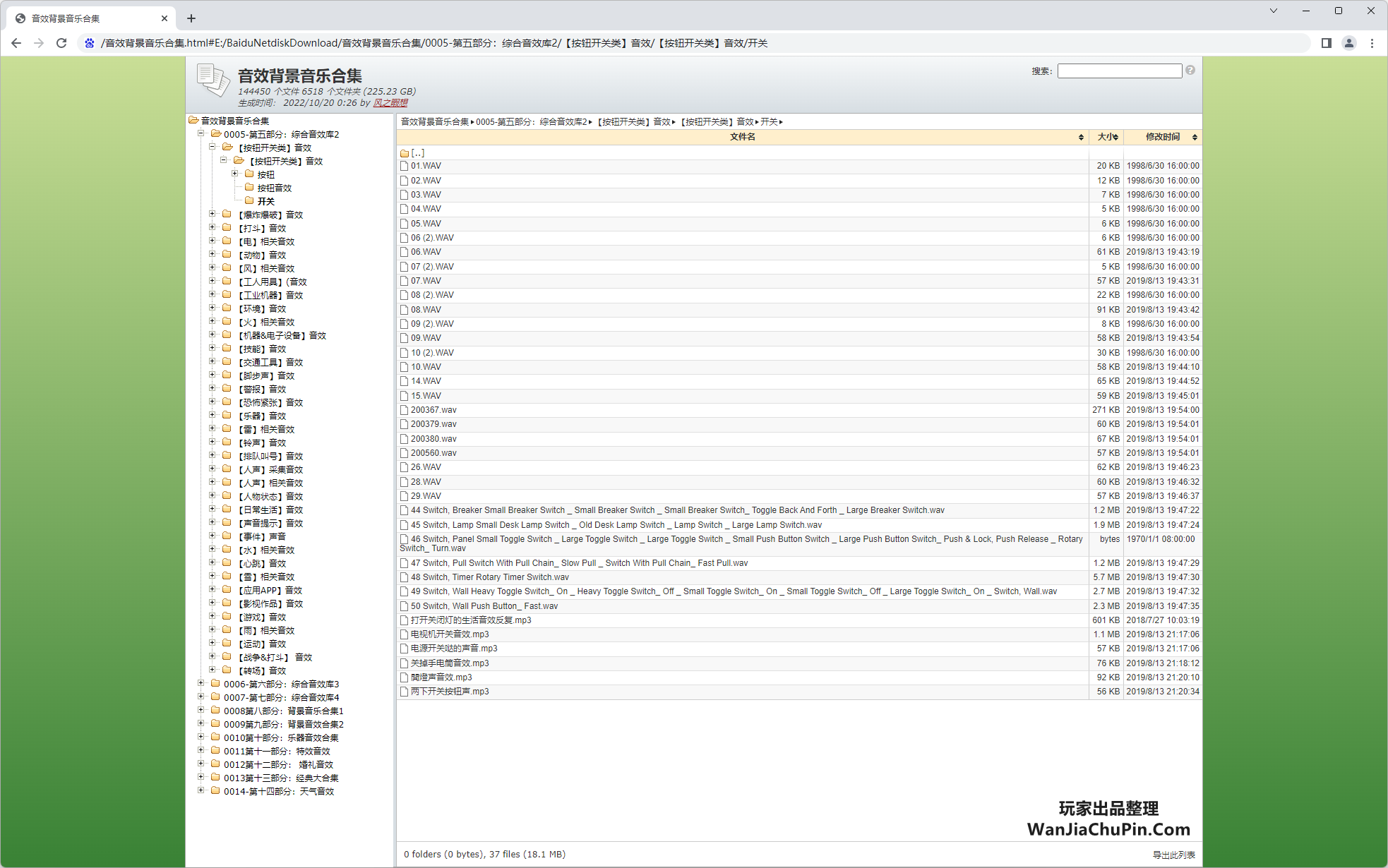Expand 0006-第六部分 tree node
Image resolution: width=1388 pixels, height=868 pixels.
click(201, 683)
